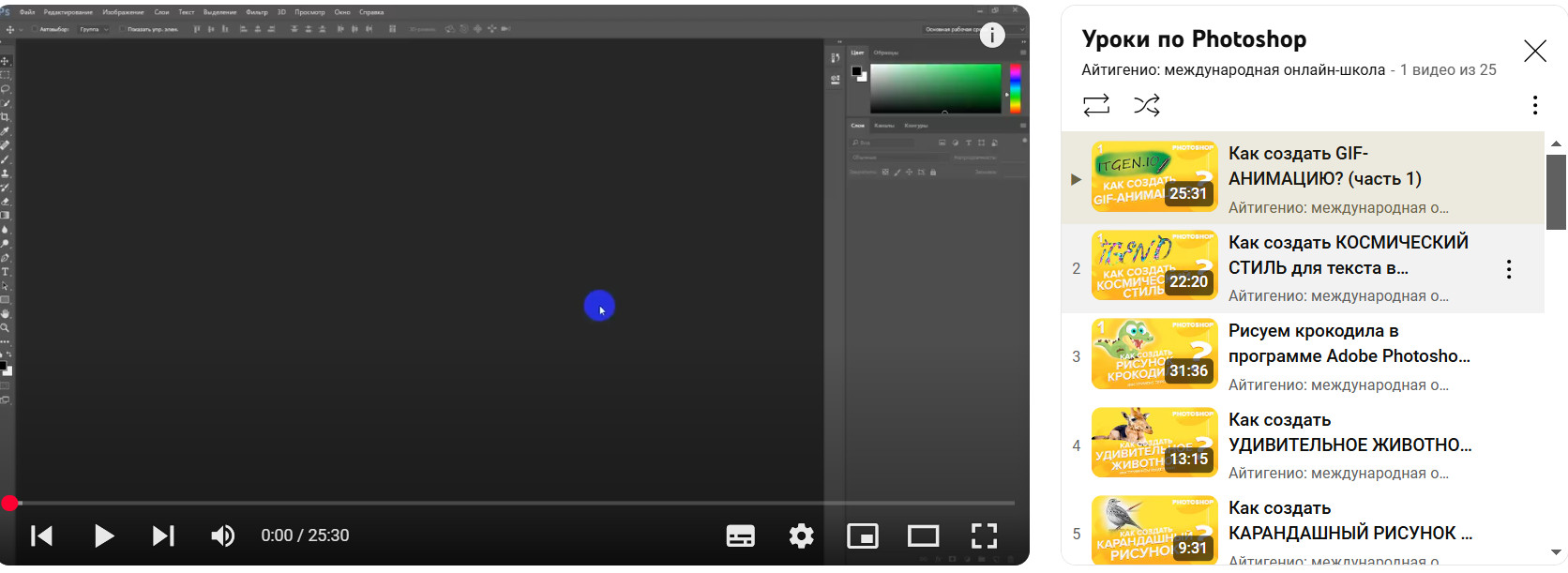This screenshot has width=1568, height=573.
Task: Open Файл menu in the video's Photoshop
Action: [x=27, y=12]
